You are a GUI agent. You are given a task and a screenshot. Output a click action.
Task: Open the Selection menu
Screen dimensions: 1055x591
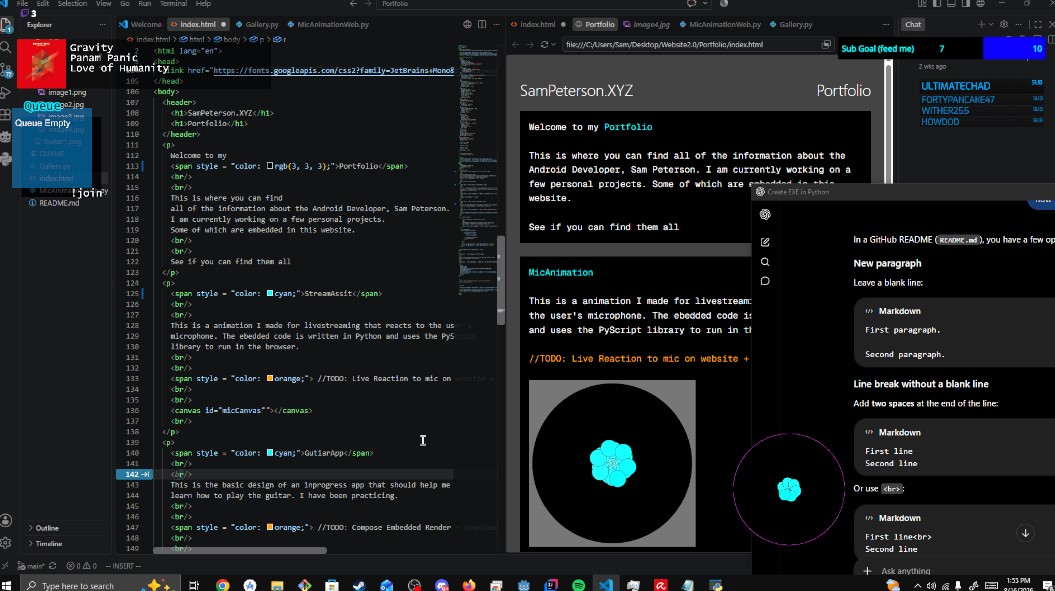click(72, 3)
